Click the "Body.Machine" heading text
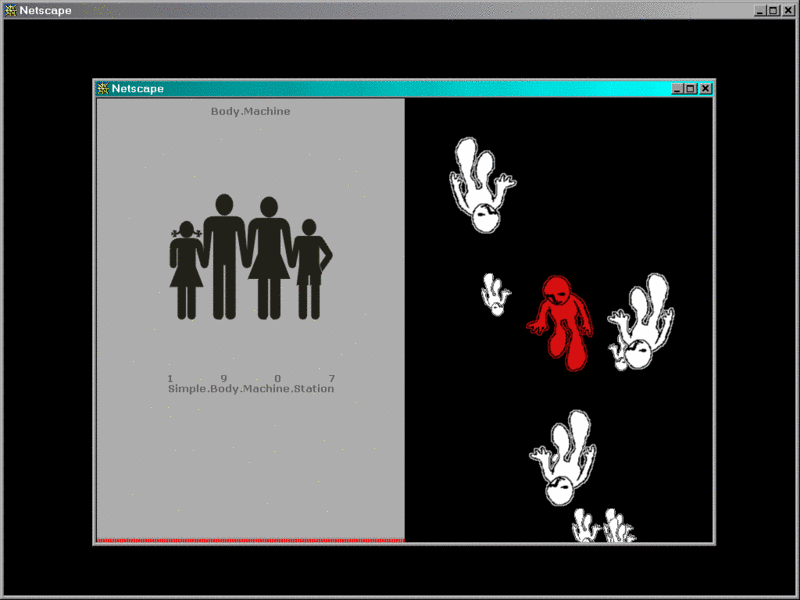 click(251, 111)
